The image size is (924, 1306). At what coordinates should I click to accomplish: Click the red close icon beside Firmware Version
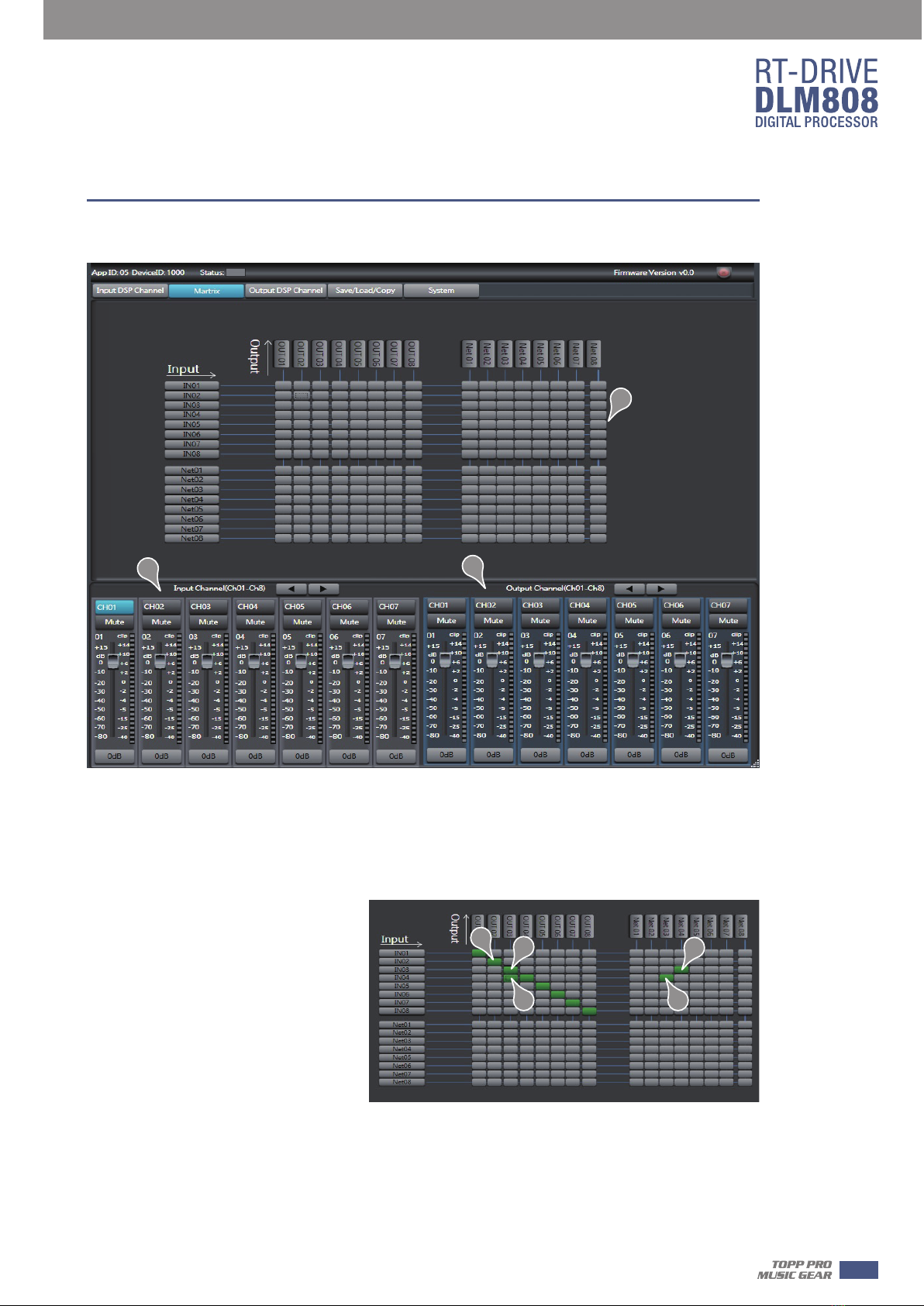point(724,273)
